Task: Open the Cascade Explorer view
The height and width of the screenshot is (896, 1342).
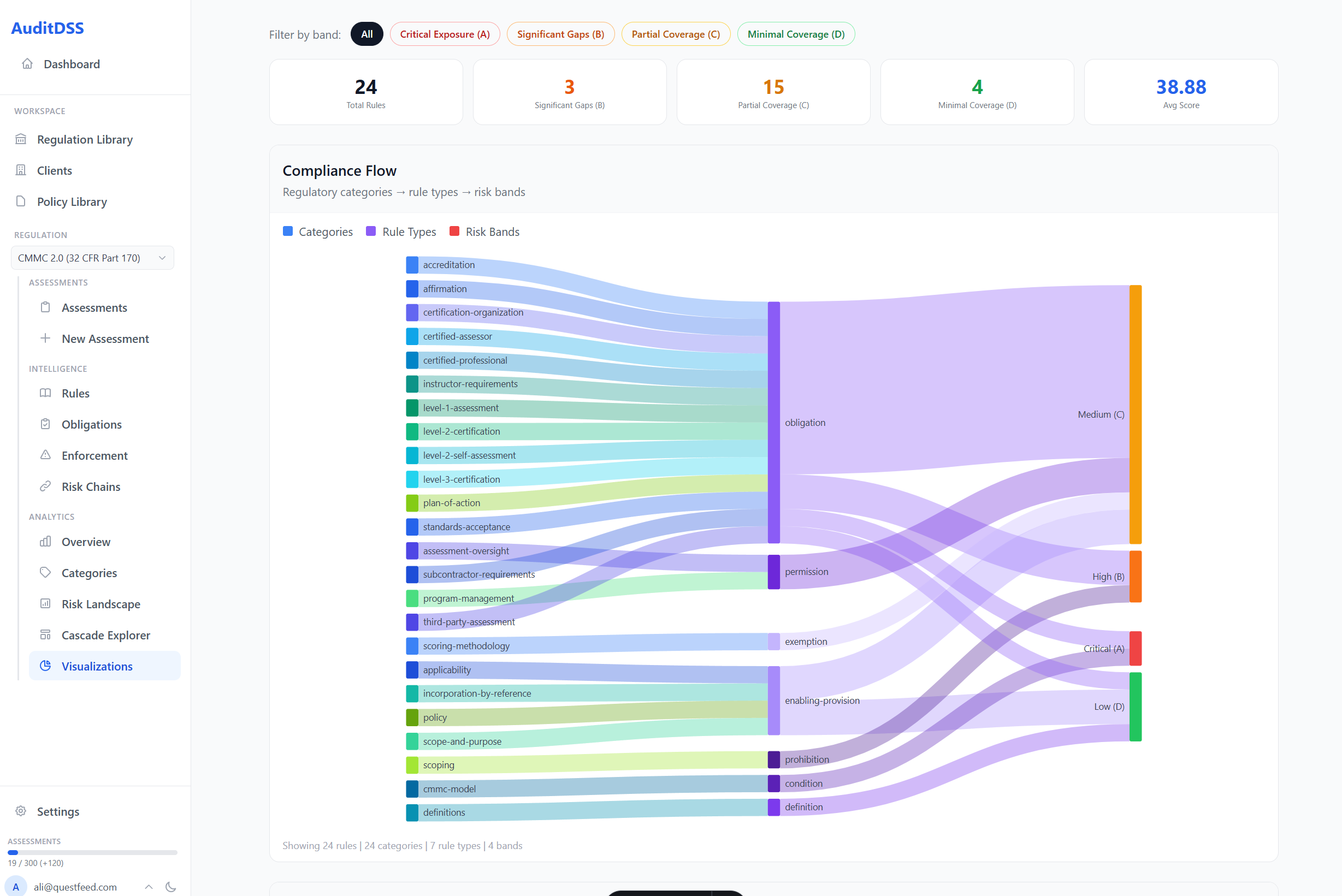Action: point(105,635)
